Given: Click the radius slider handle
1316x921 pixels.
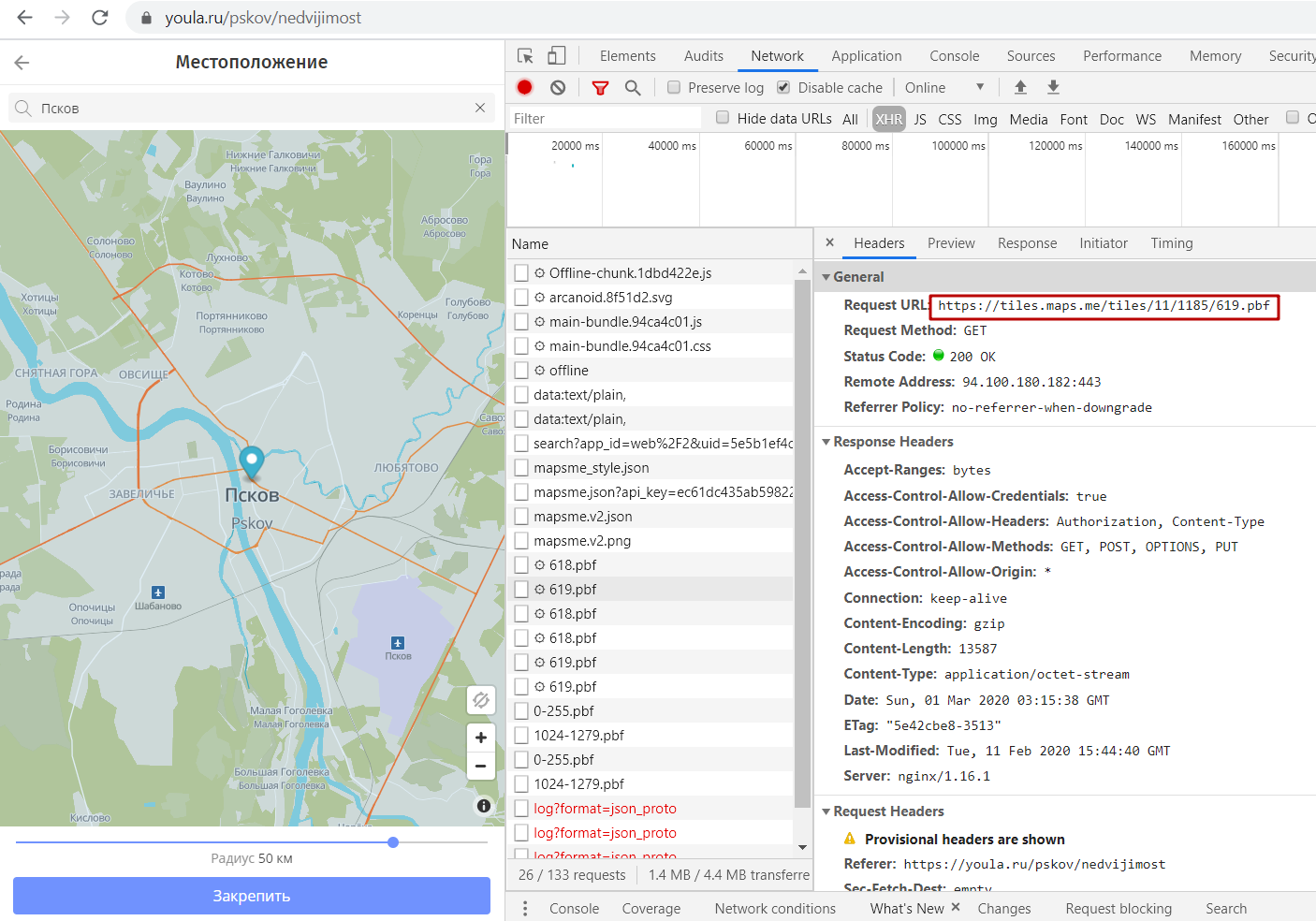Looking at the screenshot, I should click(393, 842).
